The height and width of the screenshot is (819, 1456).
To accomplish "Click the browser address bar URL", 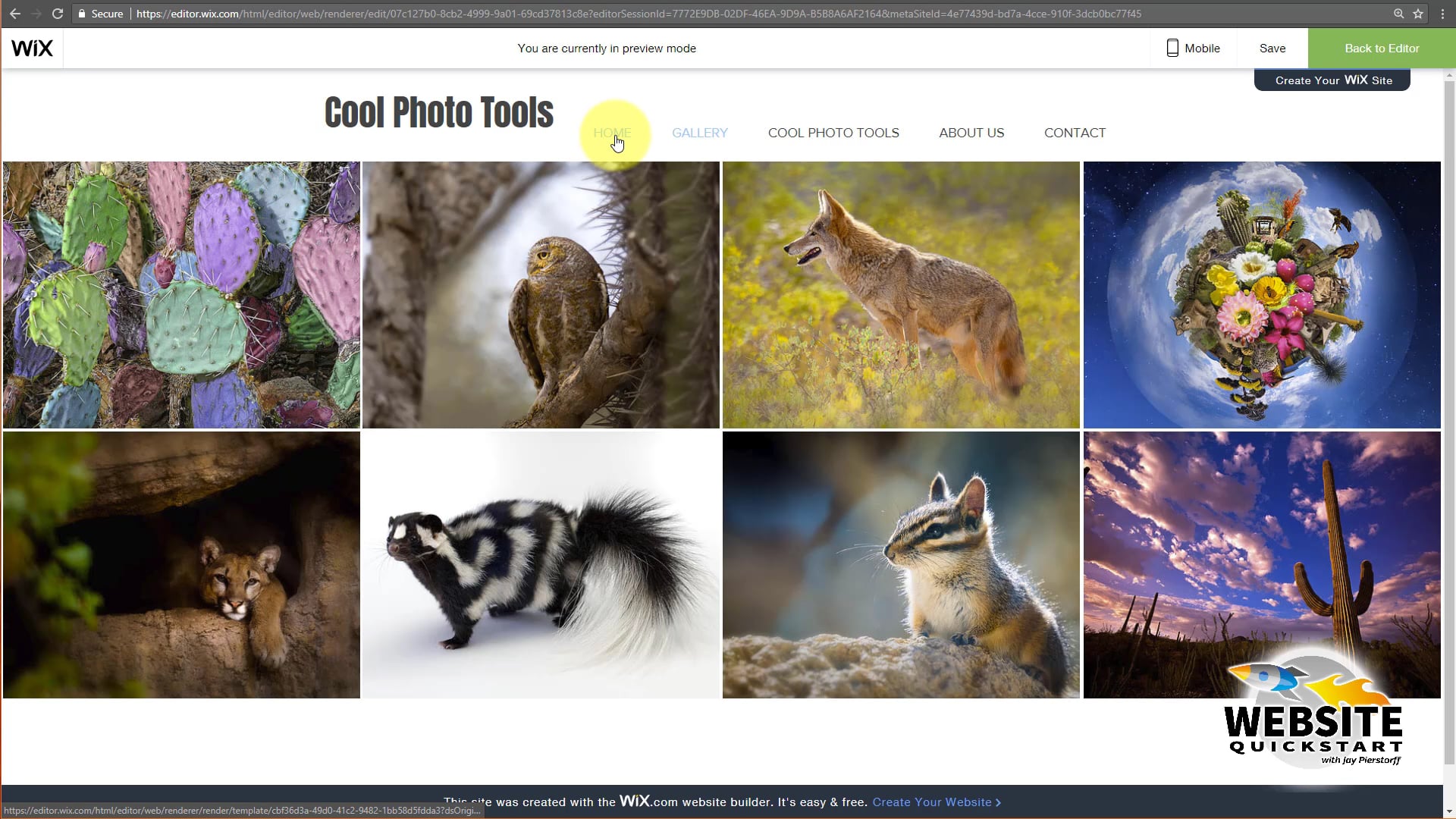I will (637, 14).
